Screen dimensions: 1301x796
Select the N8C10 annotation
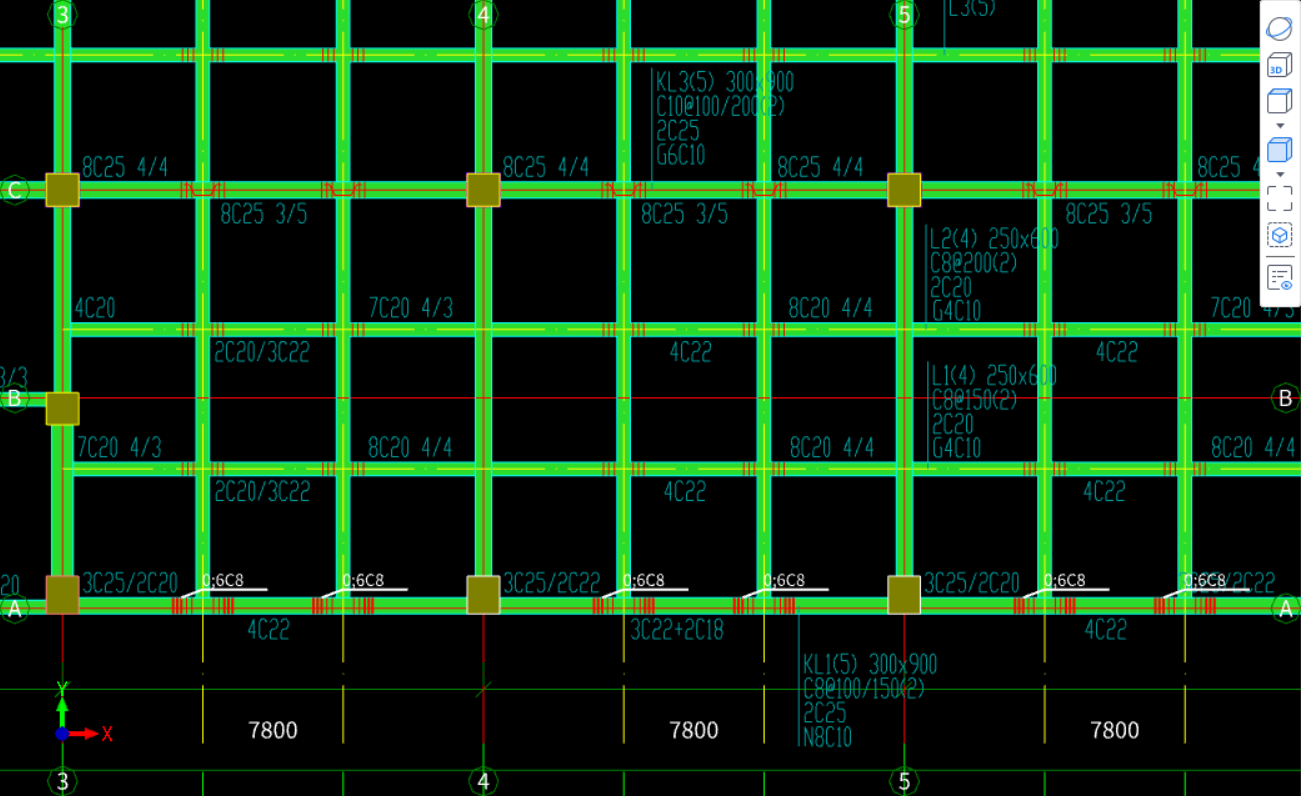(x=828, y=737)
